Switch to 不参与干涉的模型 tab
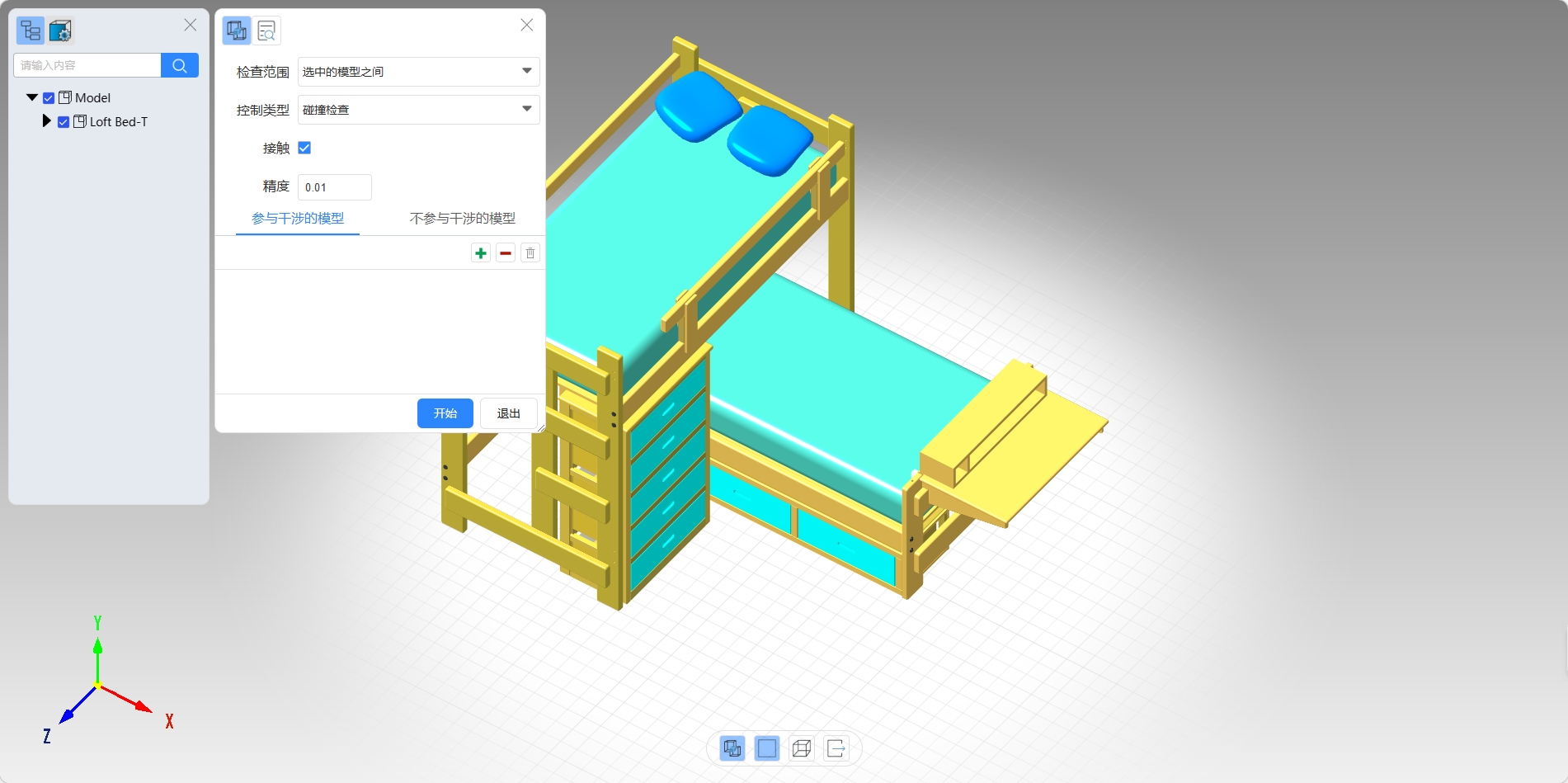Viewport: 1568px width, 783px height. click(x=463, y=219)
